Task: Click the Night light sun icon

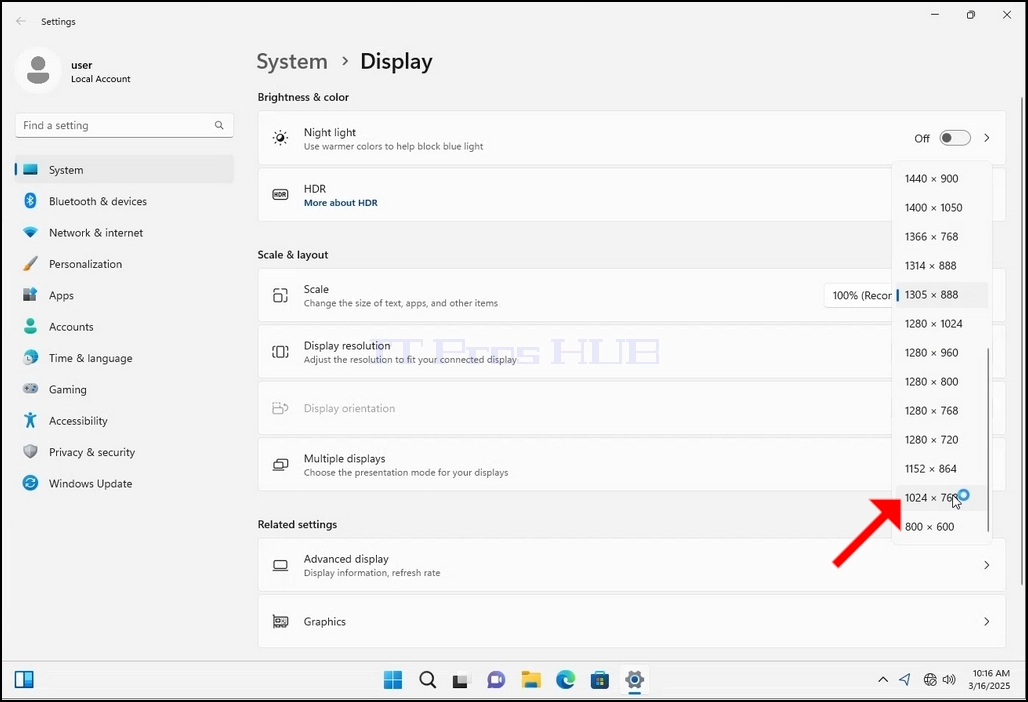Action: pyautogui.click(x=280, y=138)
